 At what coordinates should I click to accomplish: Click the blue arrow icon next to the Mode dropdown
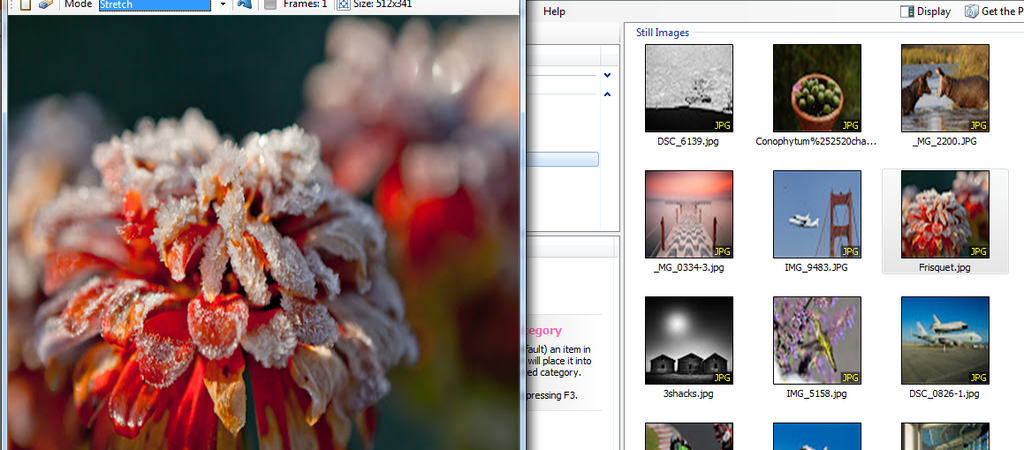tap(245, 4)
